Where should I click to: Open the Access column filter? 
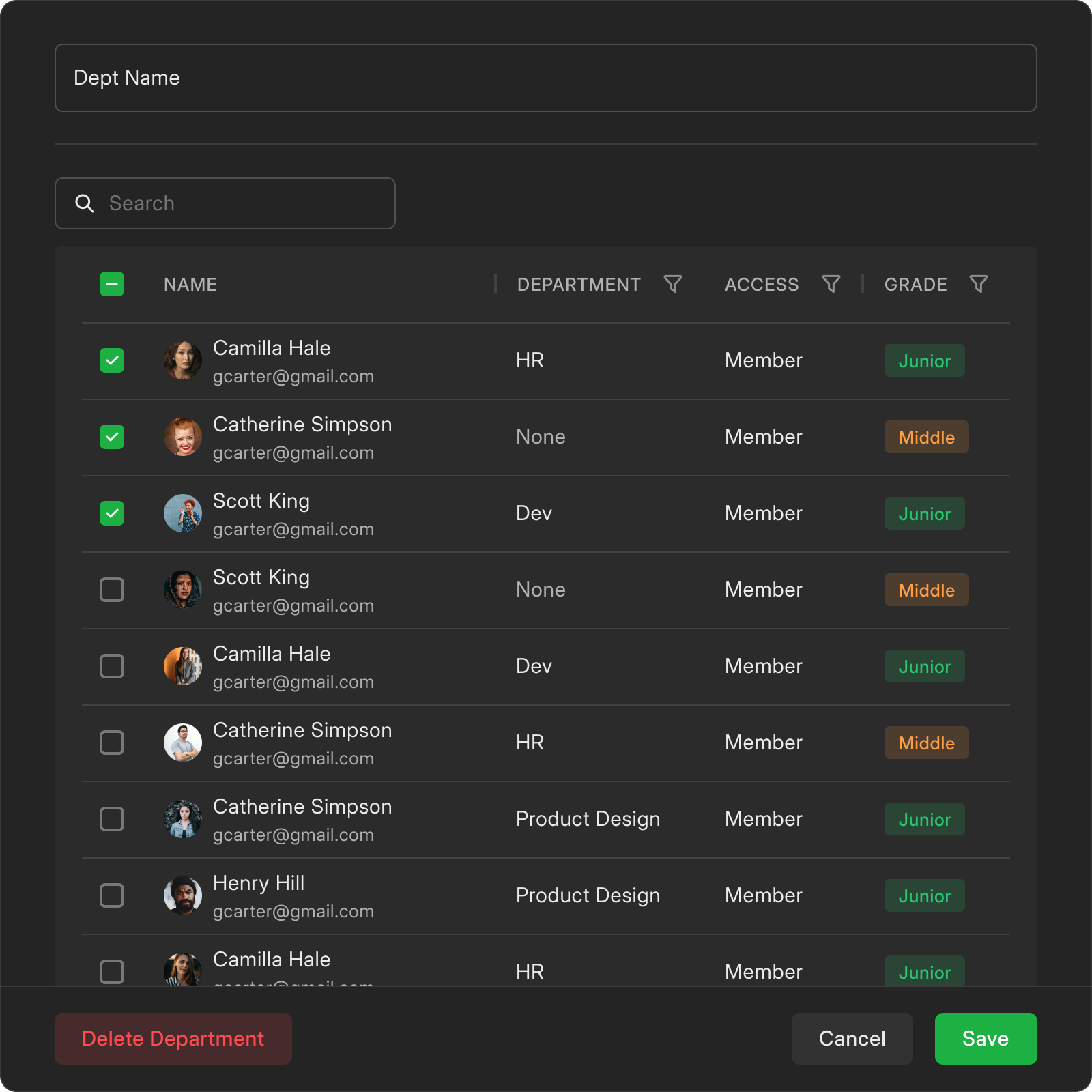point(831,284)
